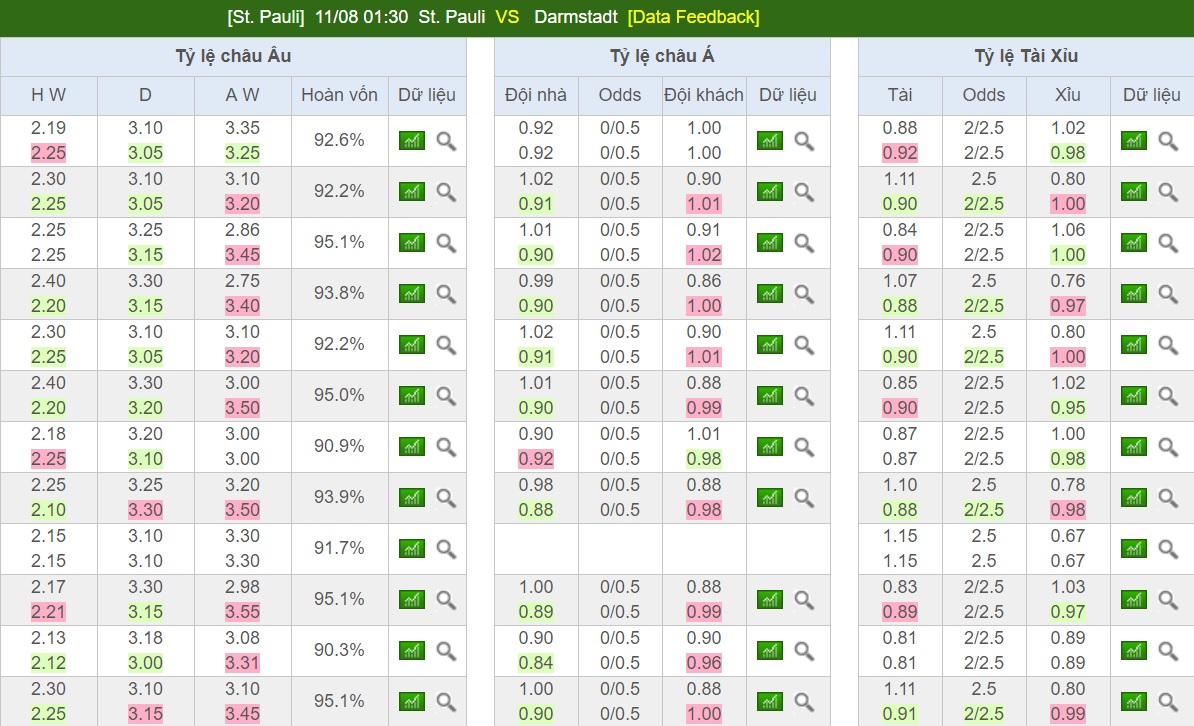This screenshot has height=726, width=1194.
Task: Click the 92.6% payout value
Action: [339, 140]
